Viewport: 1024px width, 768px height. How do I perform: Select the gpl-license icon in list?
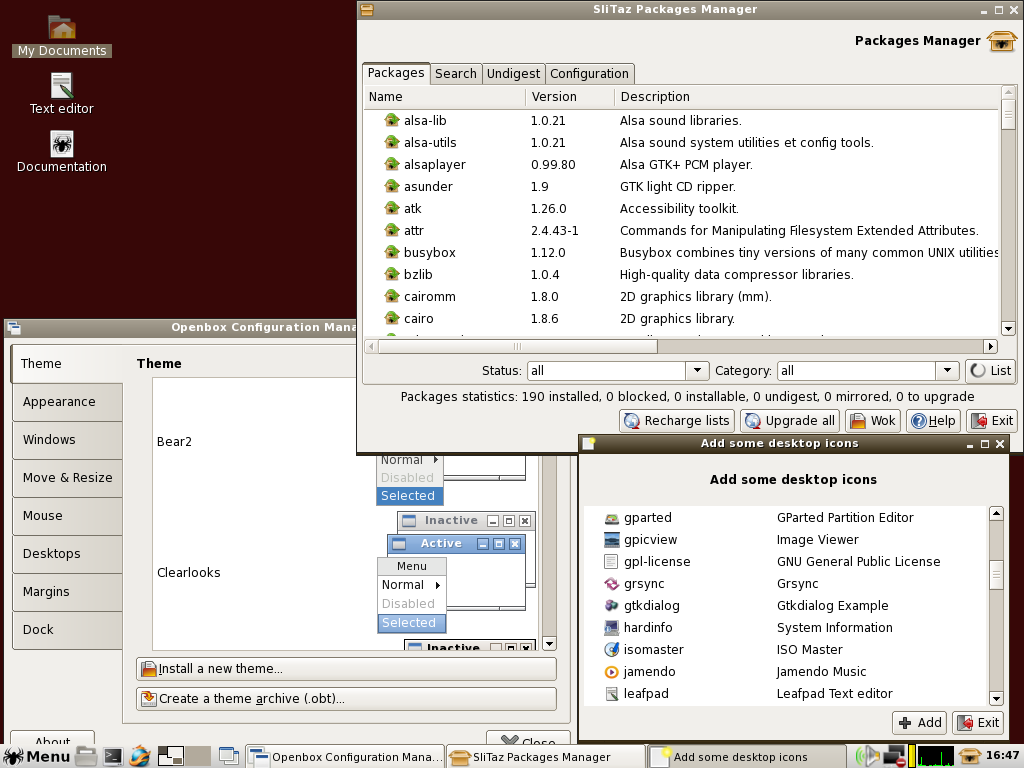(611, 562)
